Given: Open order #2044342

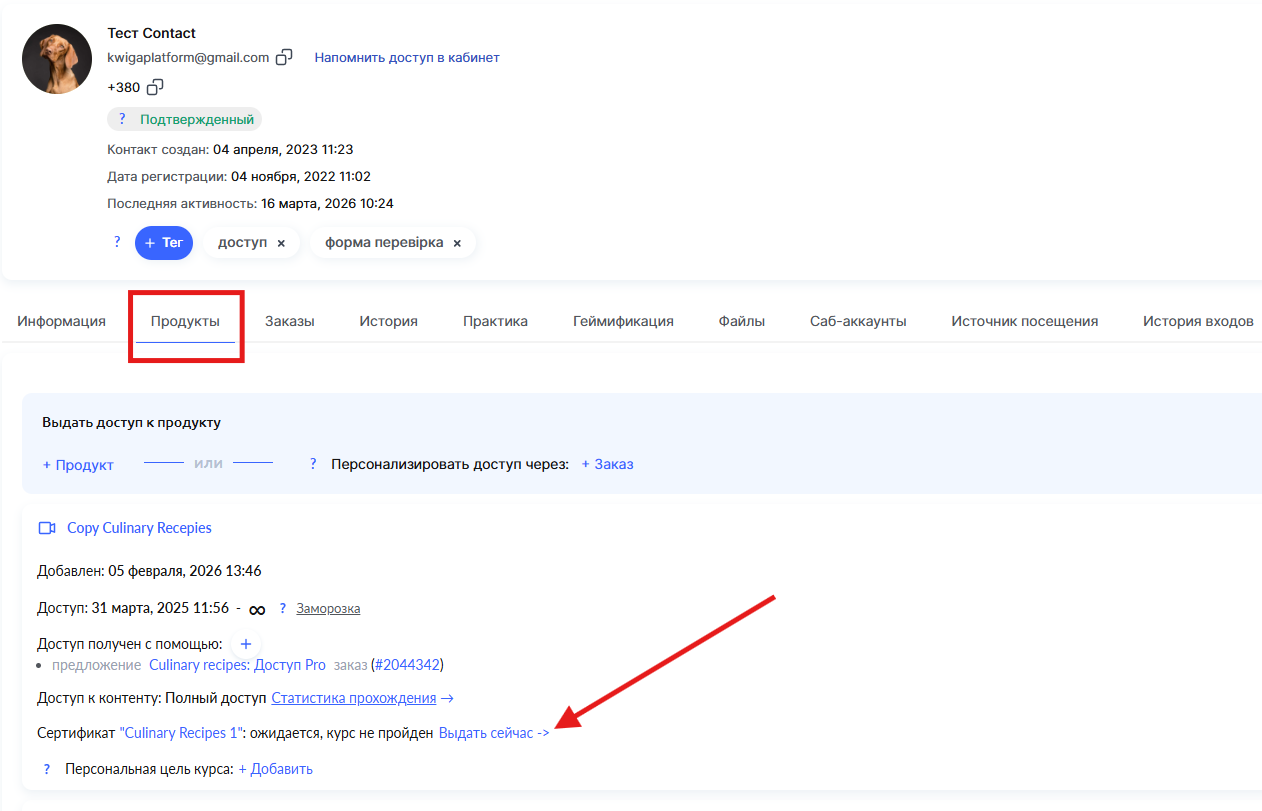Looking at the screenshot, I should pyautogui.click(x=407, y=664).
